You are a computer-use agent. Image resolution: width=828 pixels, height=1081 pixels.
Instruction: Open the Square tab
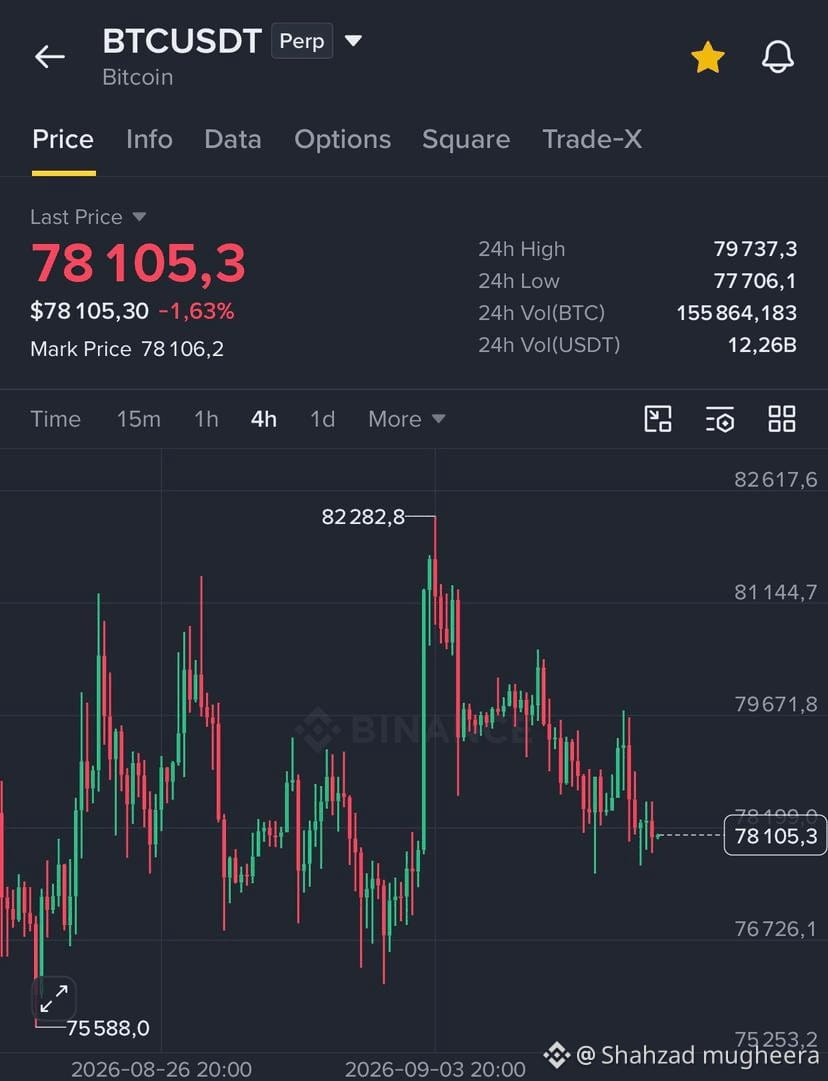point(466,139)
